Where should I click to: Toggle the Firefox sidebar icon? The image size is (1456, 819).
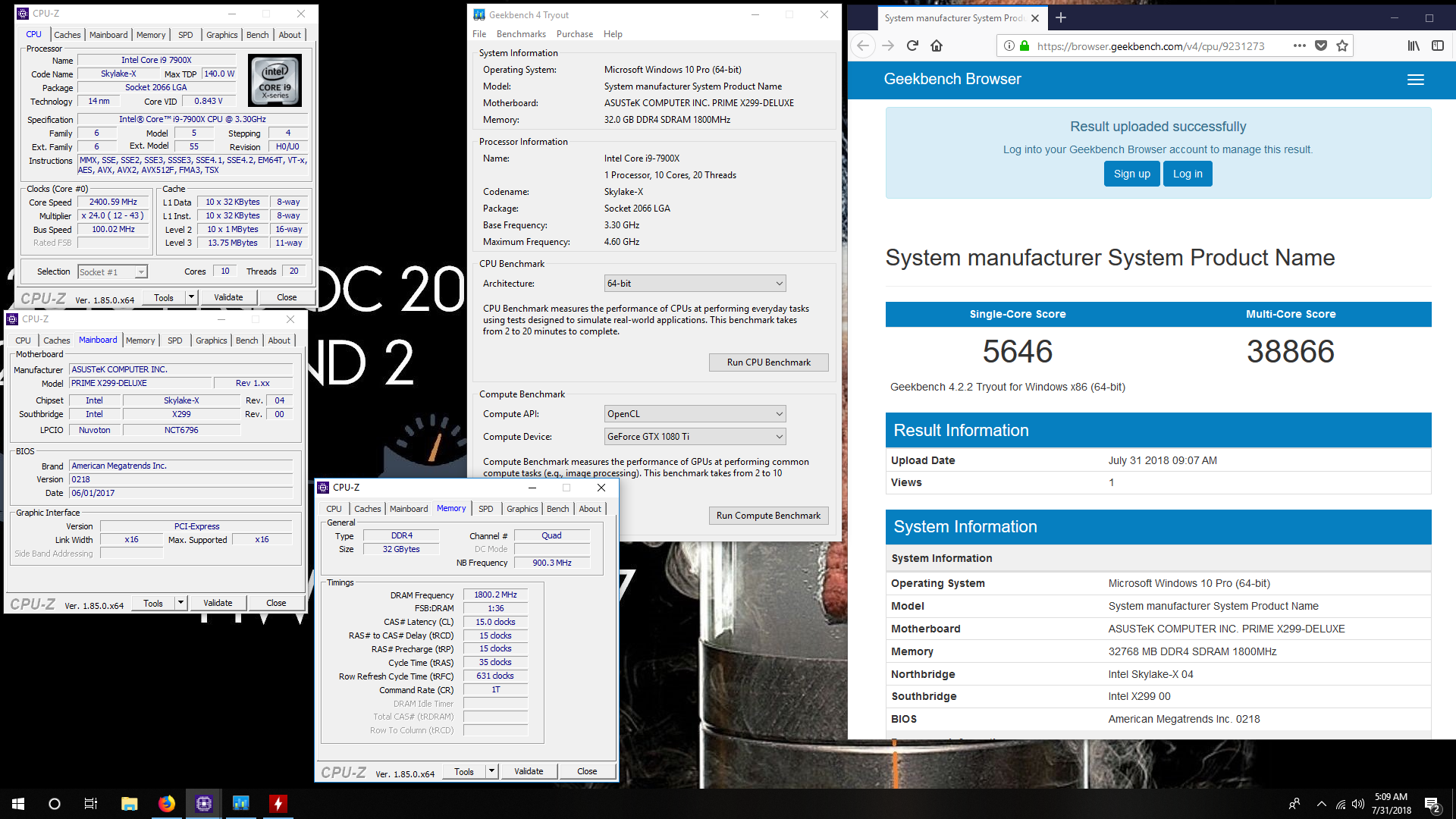click(x=1437, y=45)
